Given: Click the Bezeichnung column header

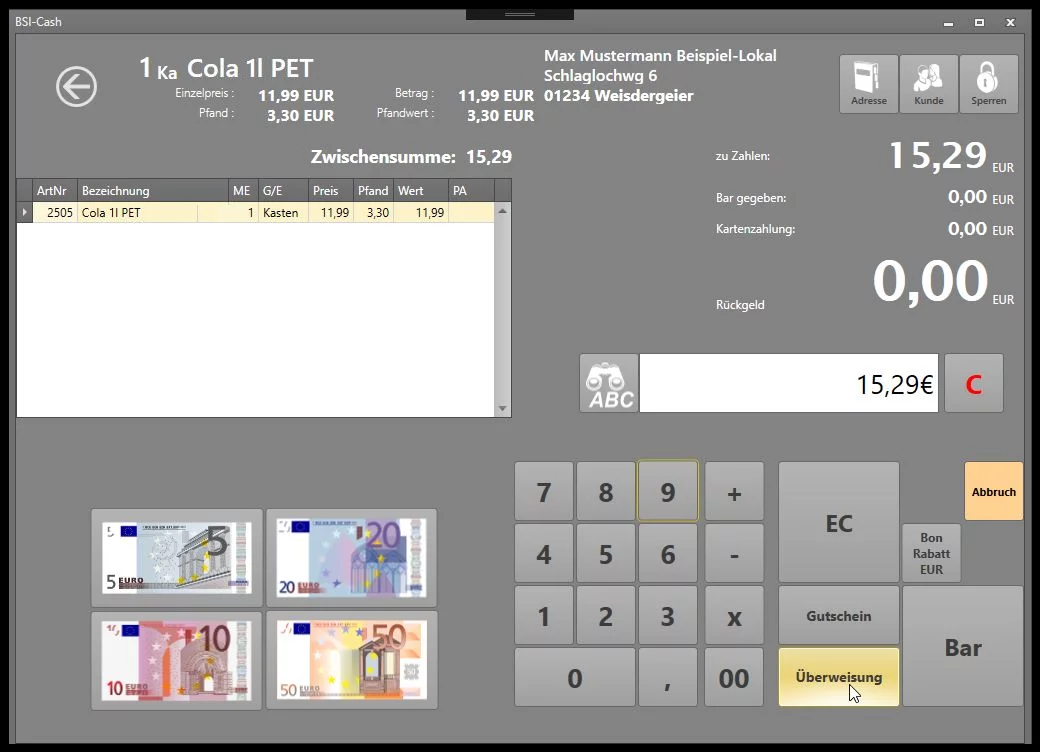Looking at the screenshot, I should (153, 191).
